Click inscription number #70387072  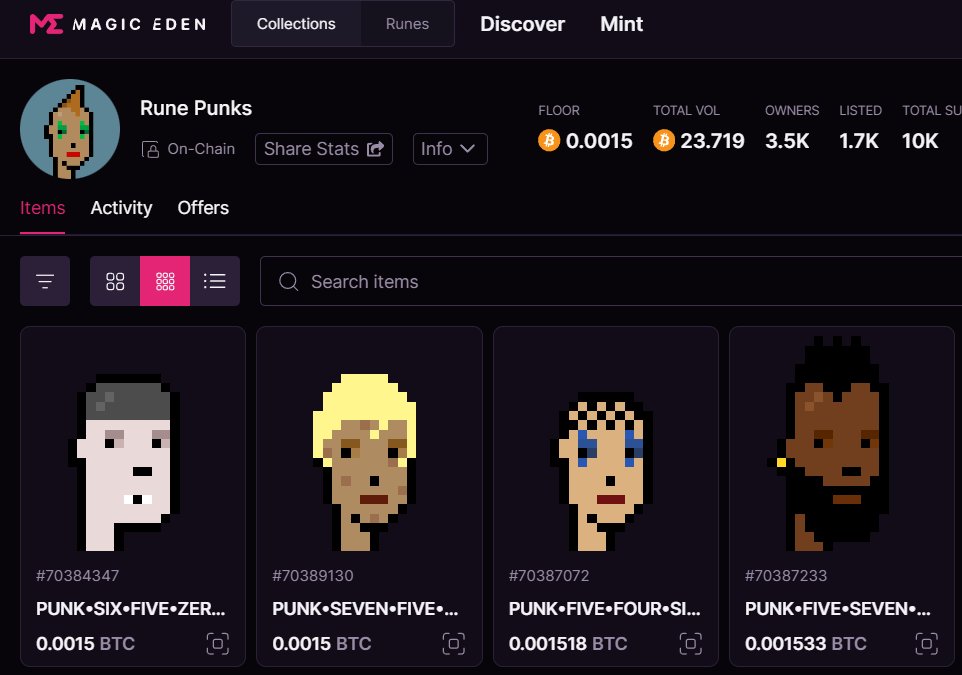[x=549, y=576]
